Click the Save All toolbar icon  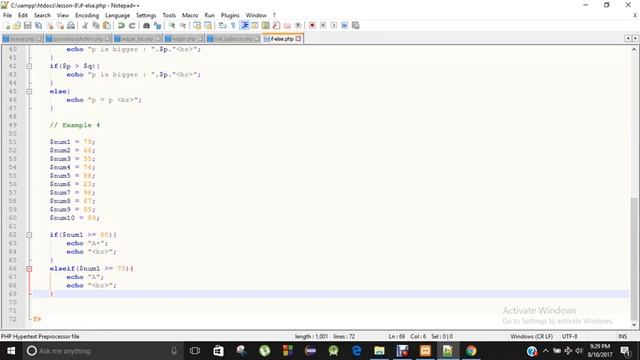point(38,25)
